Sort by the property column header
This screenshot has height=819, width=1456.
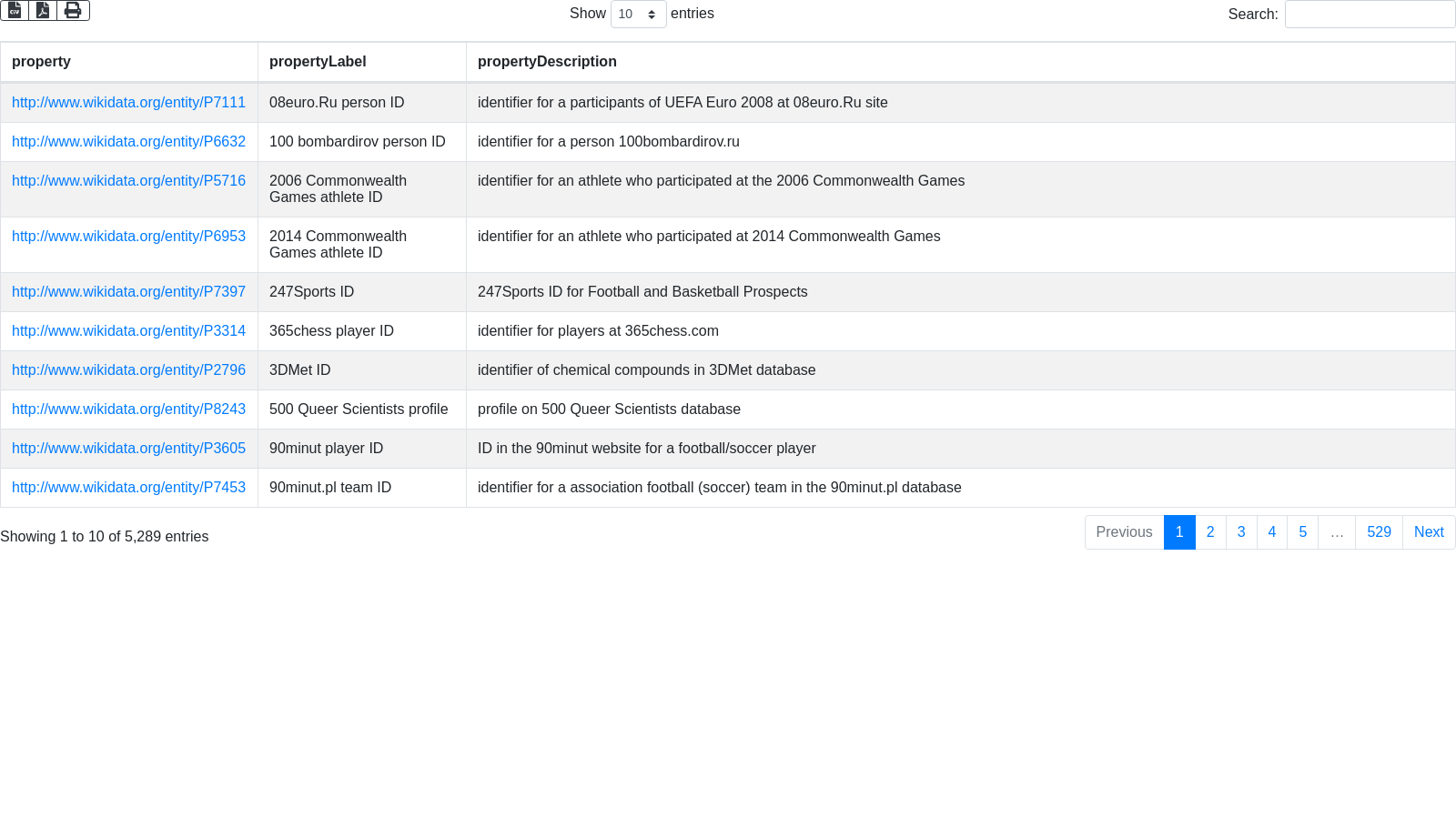click(x=41, y=62)
